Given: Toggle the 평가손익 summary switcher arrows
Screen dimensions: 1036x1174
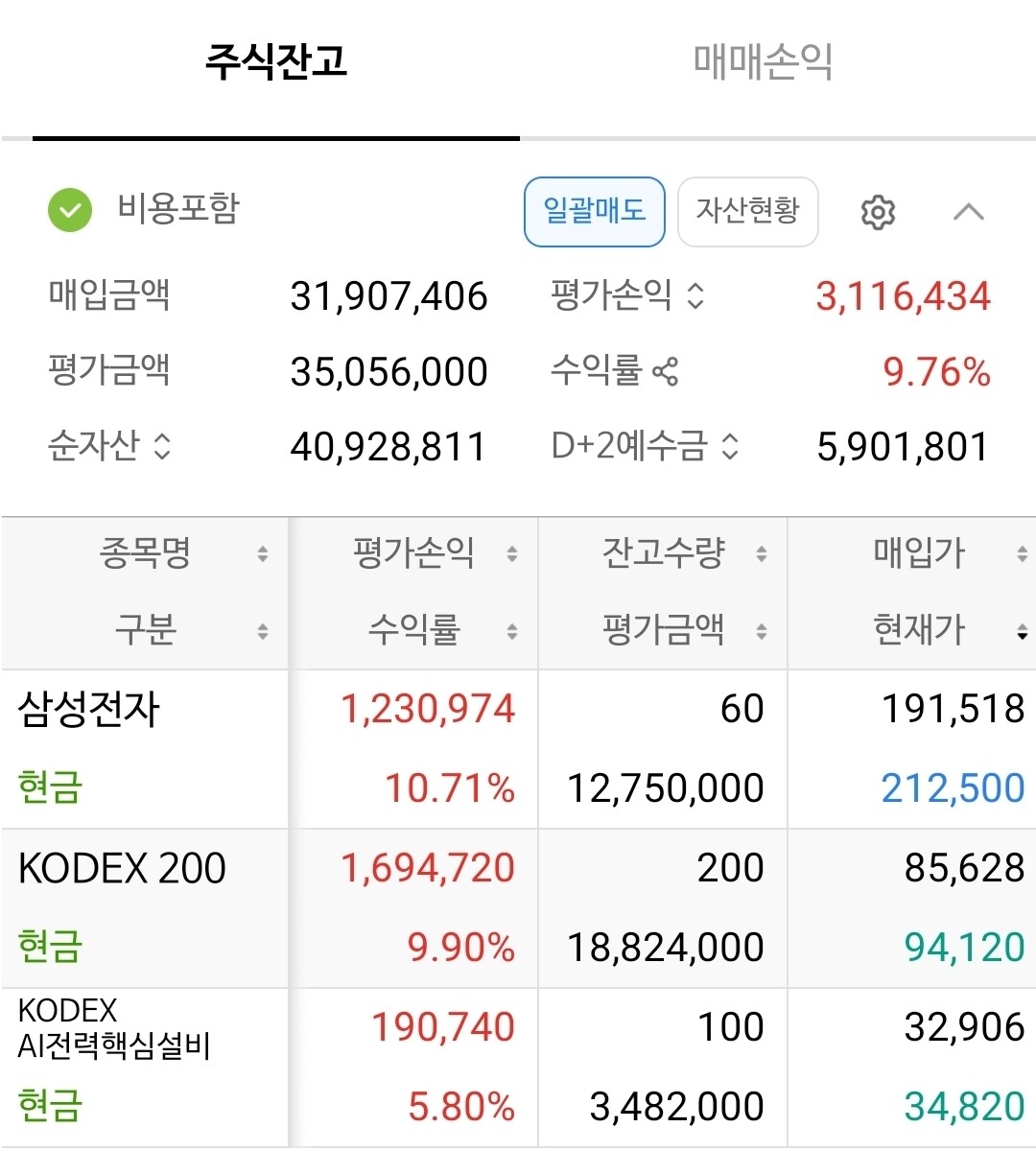Looking at the screenshot, I should (x=695, y=296).
